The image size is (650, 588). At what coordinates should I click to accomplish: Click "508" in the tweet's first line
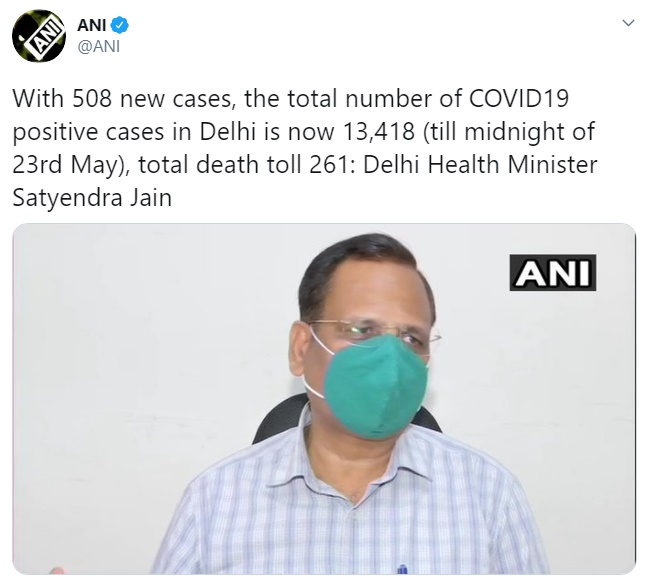[92, 99]
